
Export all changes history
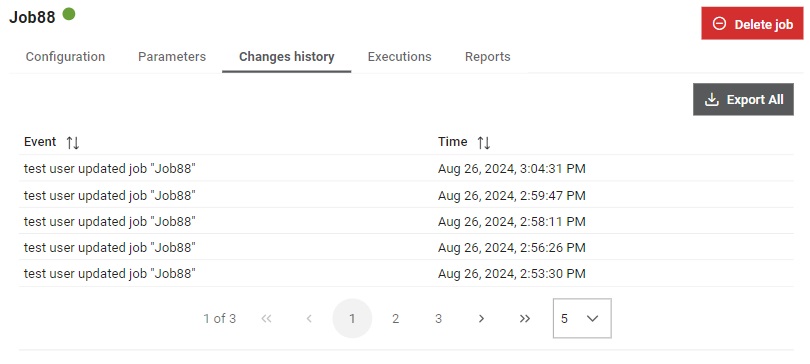tap(743, 99)
